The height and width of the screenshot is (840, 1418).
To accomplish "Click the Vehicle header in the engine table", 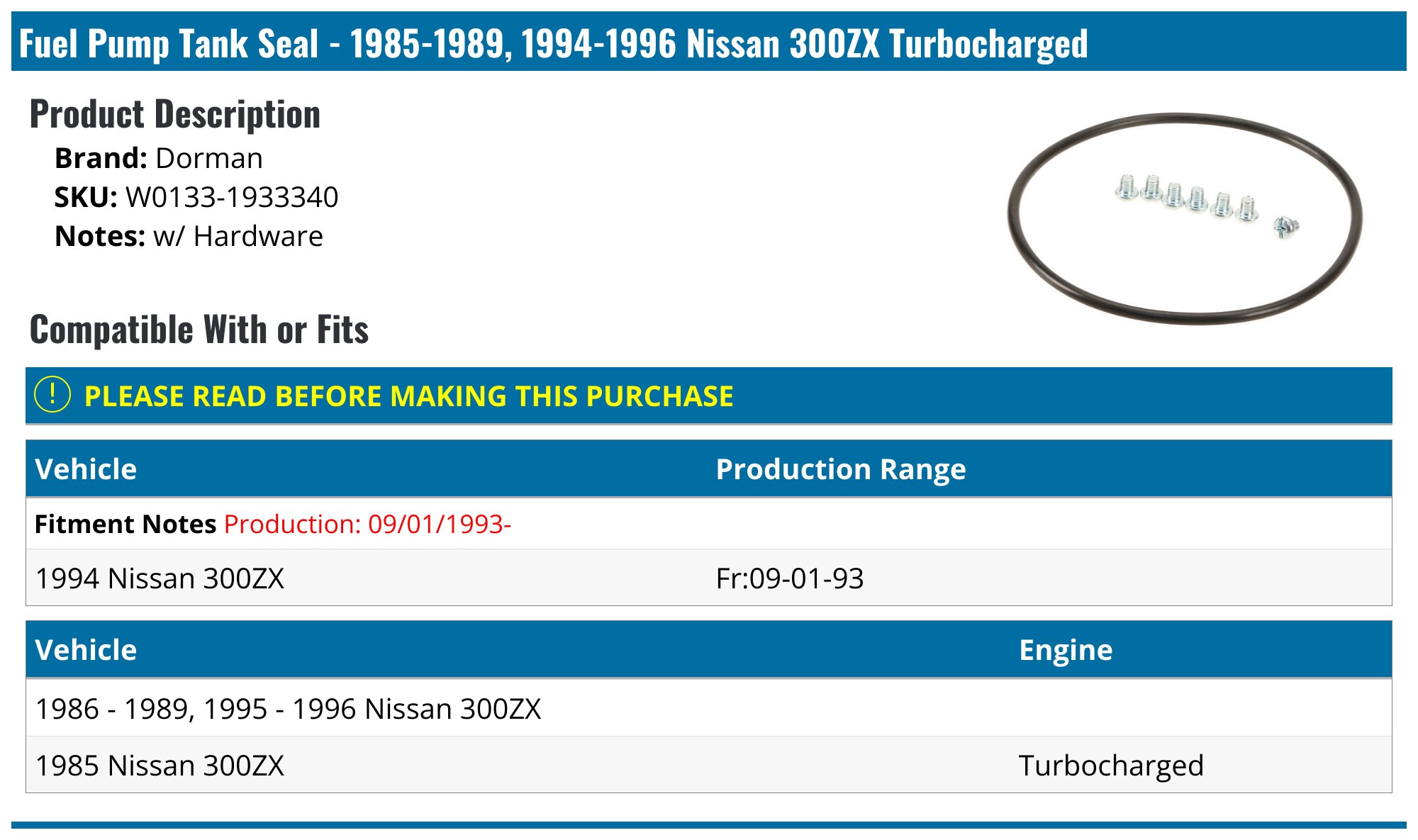I will click(86, 650).
